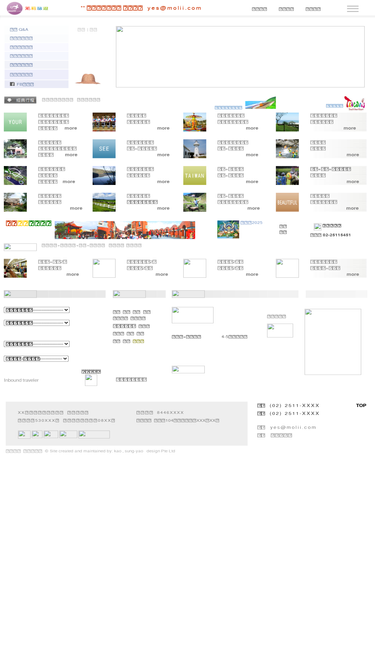The image size is (375, 667).
Task: Open the hamburger menu icon in header
Action: pyautogui.click(x=352, y=9)
